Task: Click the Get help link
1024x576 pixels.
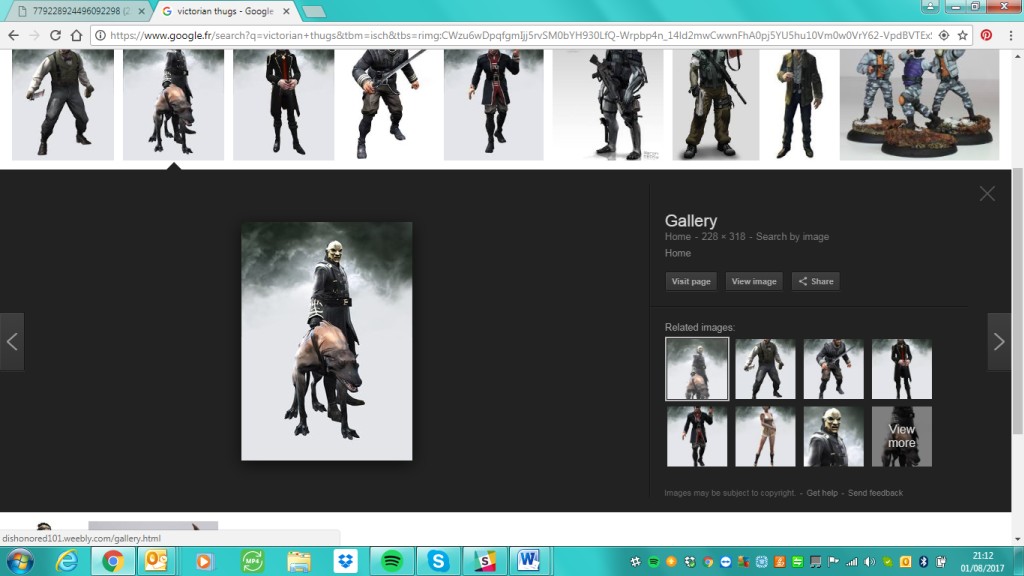Action: 822,493
